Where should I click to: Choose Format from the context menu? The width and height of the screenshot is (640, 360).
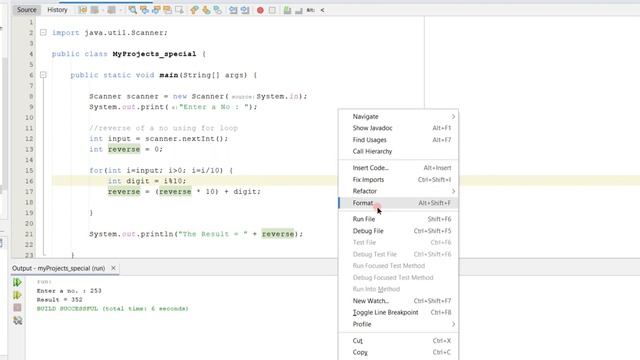(x=399, y=203)
